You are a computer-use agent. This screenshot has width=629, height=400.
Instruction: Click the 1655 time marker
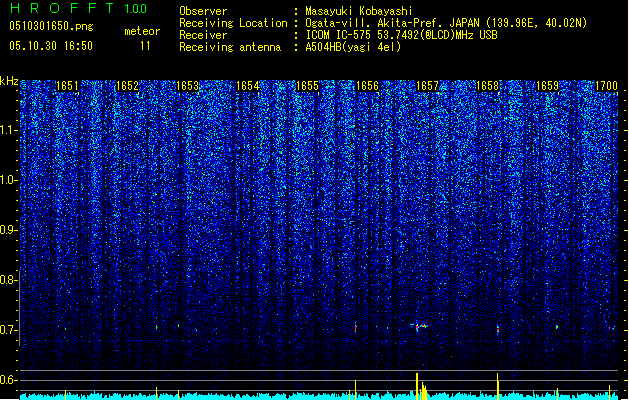point(307,86)
